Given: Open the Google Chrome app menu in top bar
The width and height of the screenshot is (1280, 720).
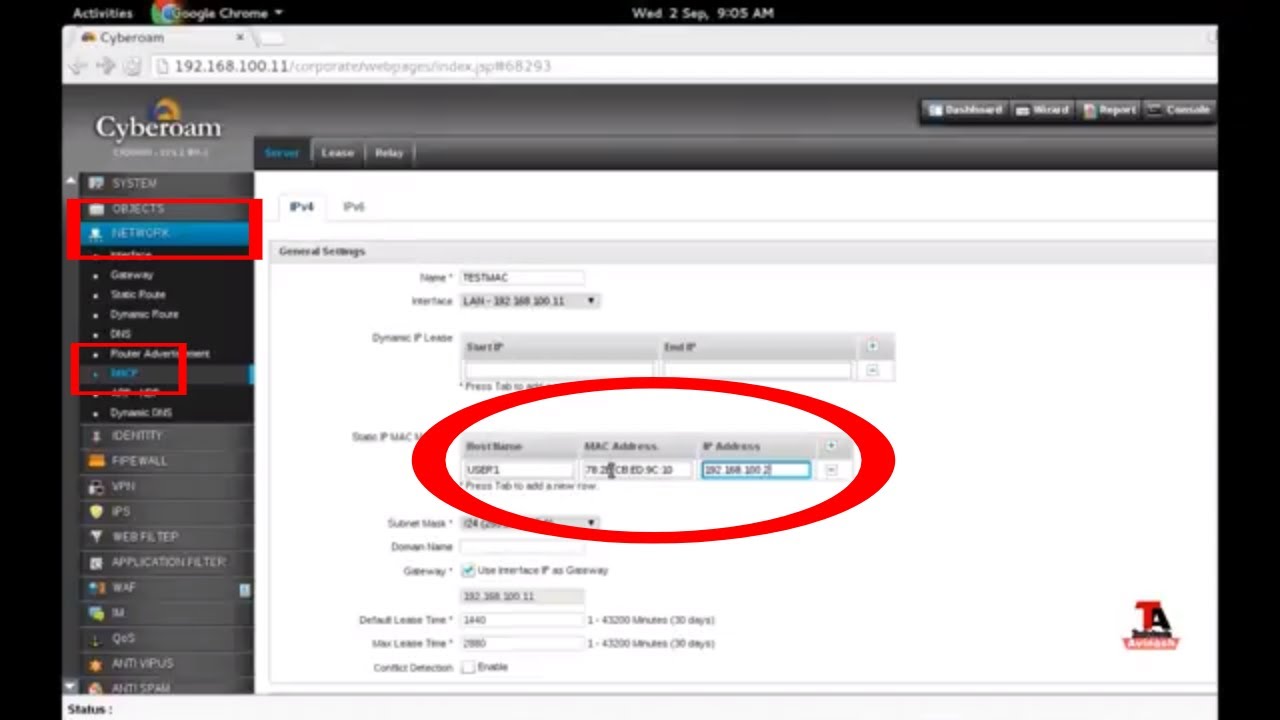Looking at the screenshot, I should [217, 13].
